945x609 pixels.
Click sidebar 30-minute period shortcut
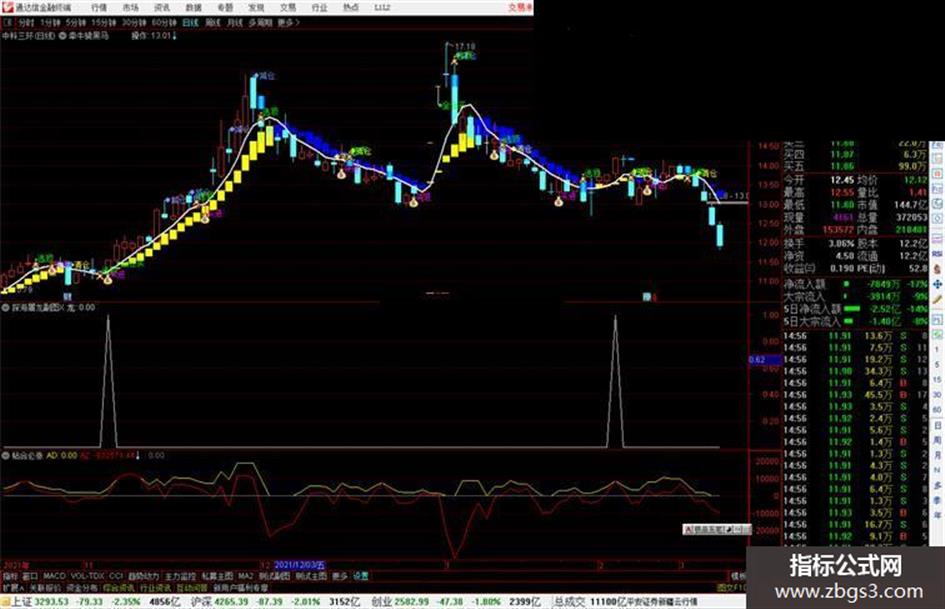pyautogui.click(x=937, y=395)
